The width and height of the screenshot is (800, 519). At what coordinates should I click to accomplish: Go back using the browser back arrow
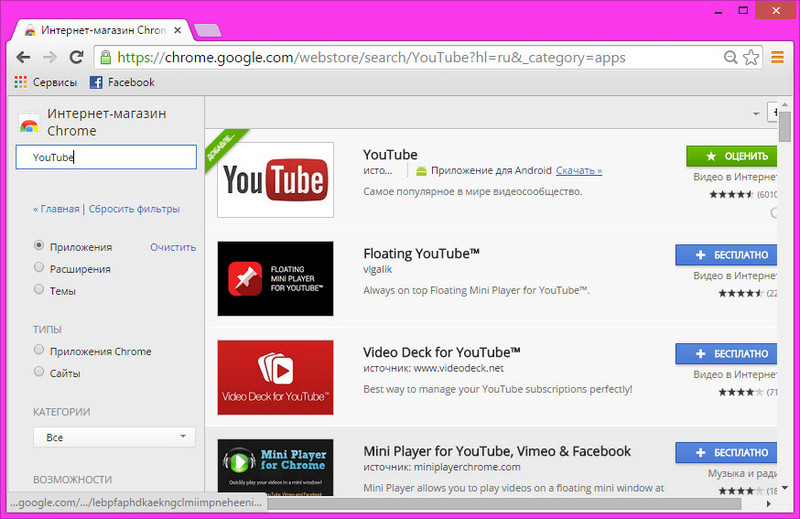click(x=23, y=57)
